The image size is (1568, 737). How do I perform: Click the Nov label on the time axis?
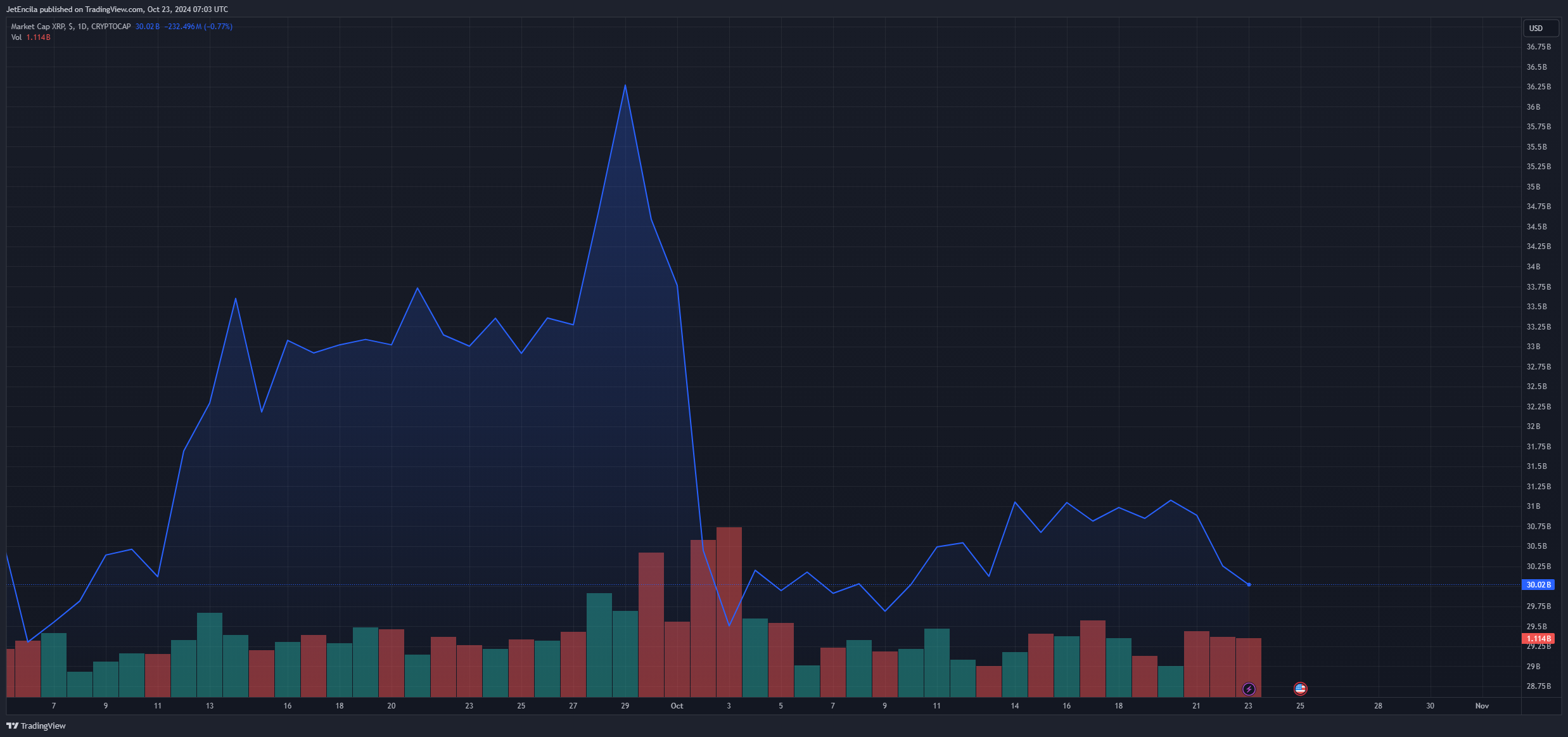(1481, 706)
